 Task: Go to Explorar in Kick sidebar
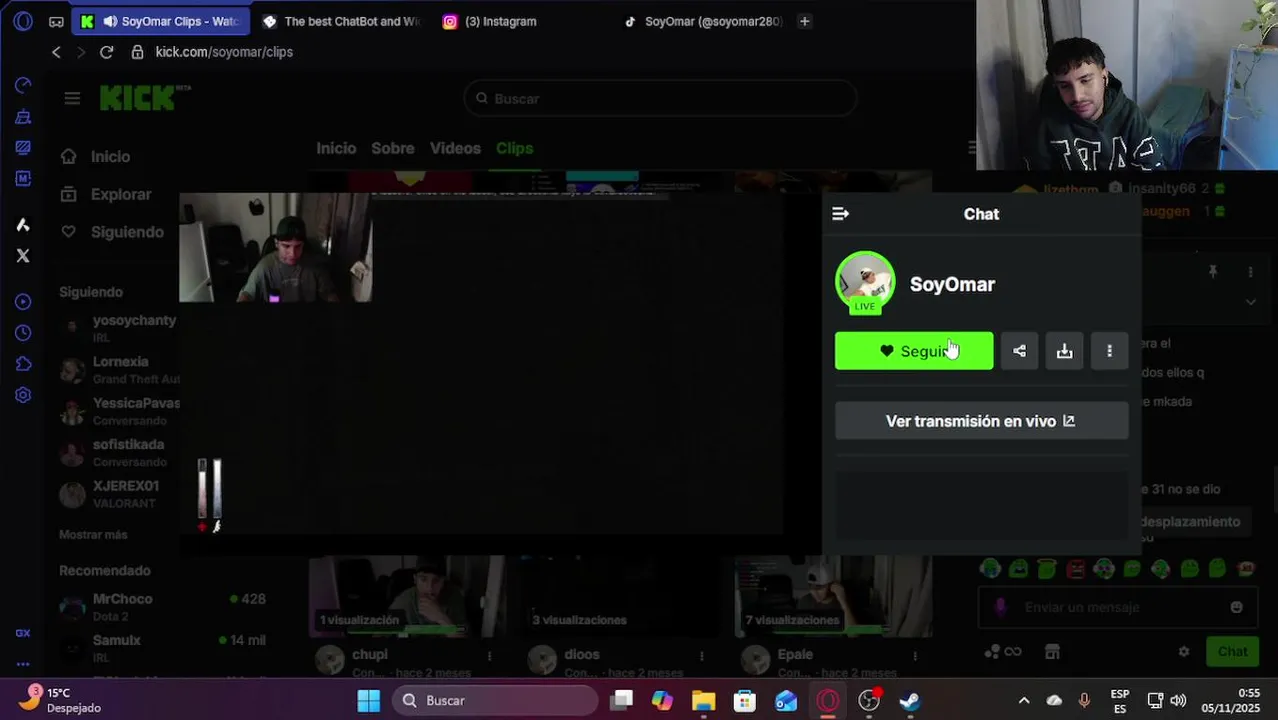click(106, 195)
